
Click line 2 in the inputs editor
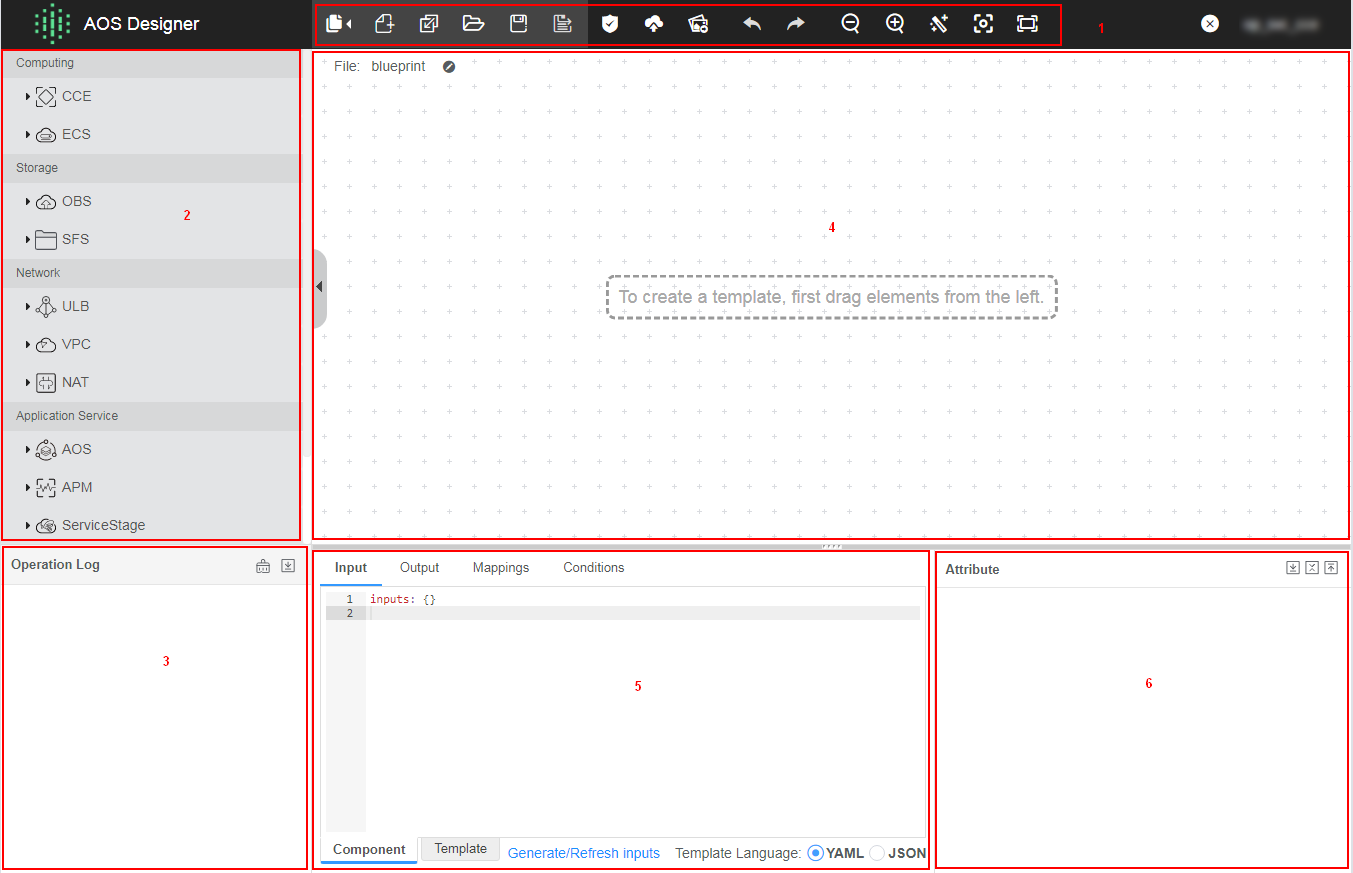640,613
